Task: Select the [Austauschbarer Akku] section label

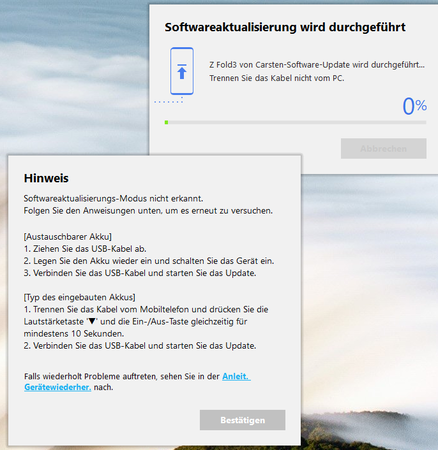Action: pyautogui.click(x=68, y=237)
